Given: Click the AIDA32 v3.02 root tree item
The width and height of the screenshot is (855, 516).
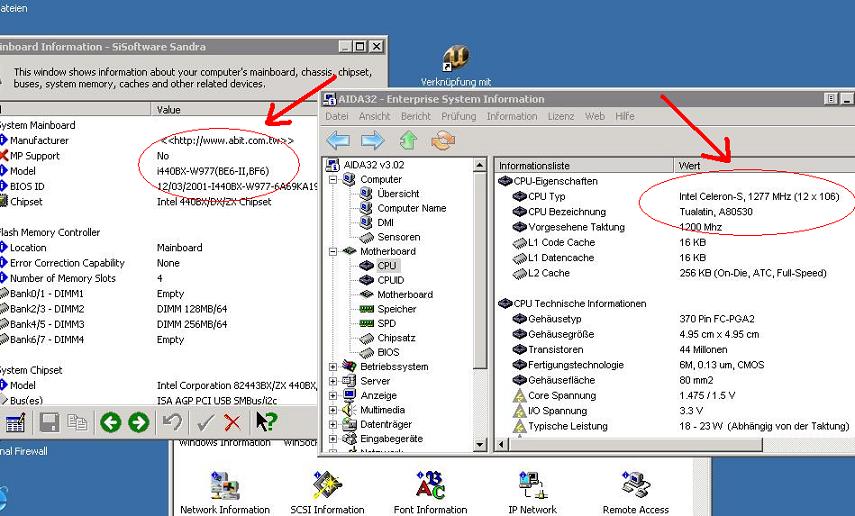Looking at the screenshot, I should point(374,165).
